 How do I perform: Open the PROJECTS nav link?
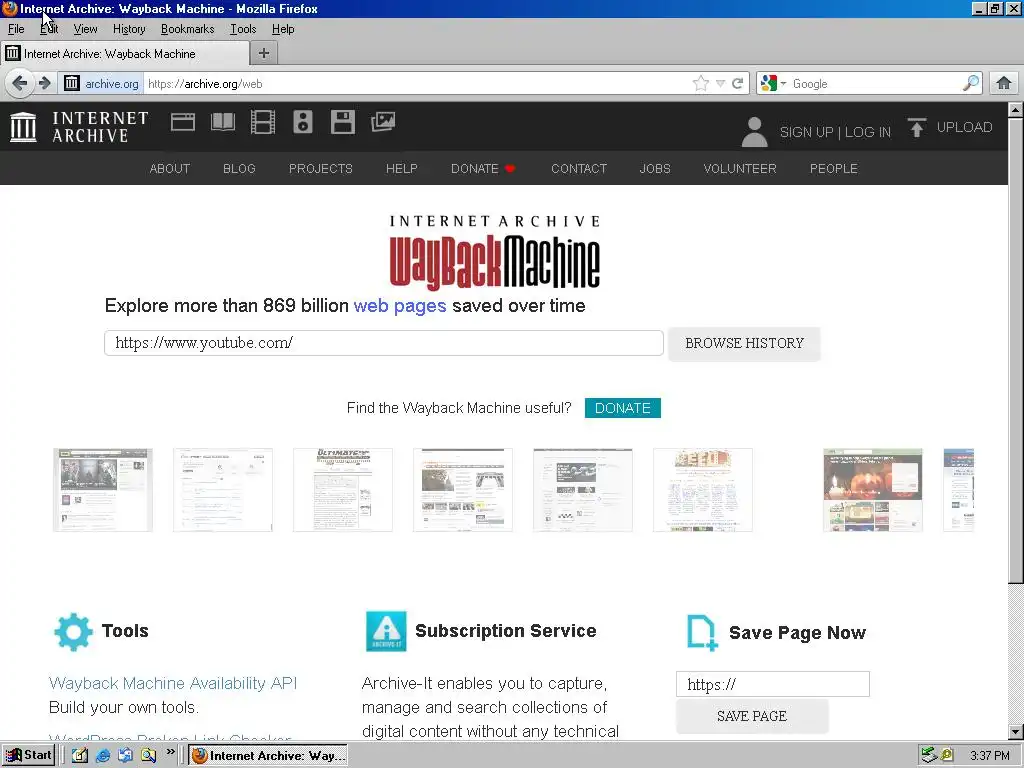pos(321,168)
